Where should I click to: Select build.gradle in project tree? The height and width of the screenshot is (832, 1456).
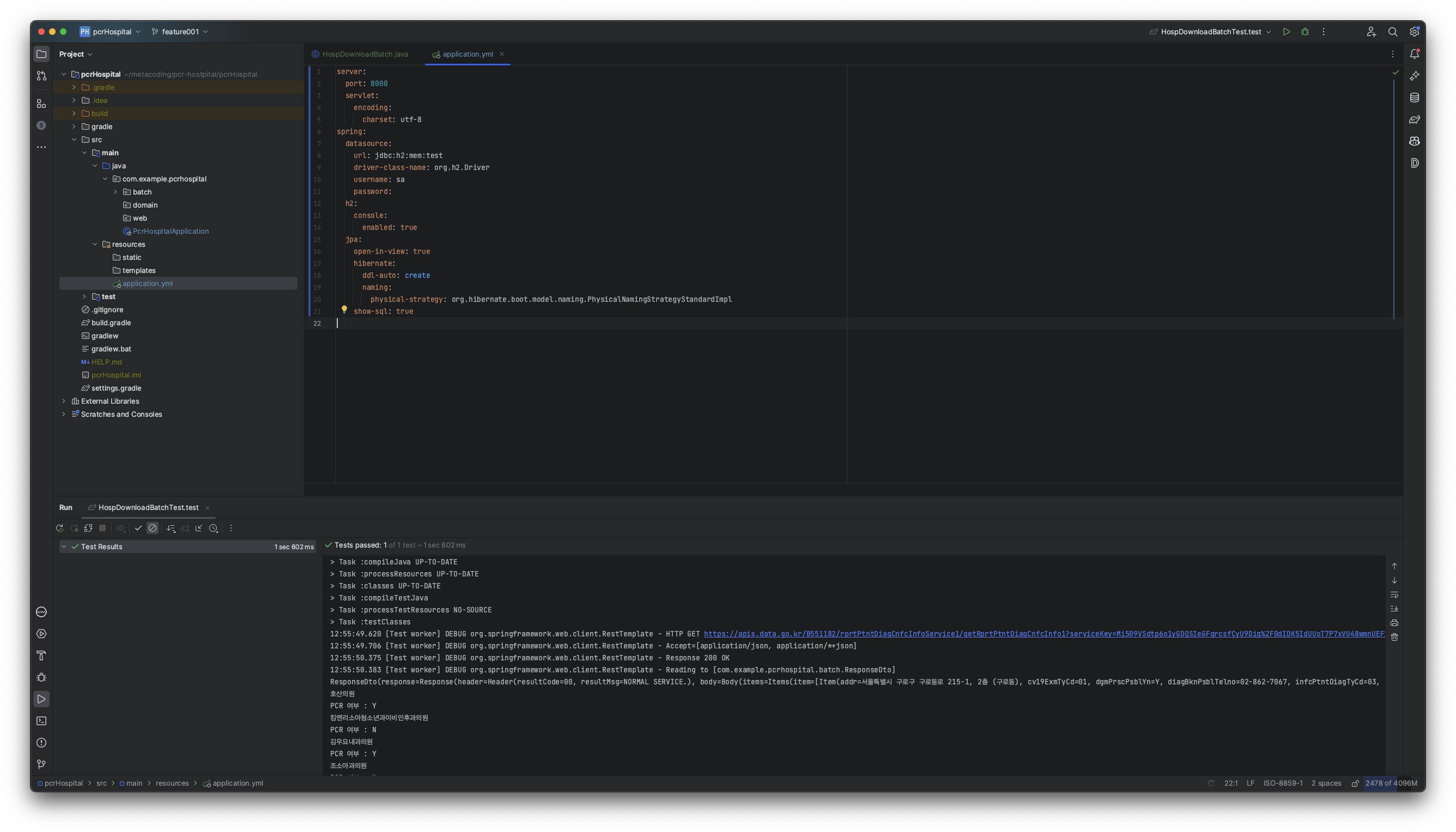click(x=111, y=323)
